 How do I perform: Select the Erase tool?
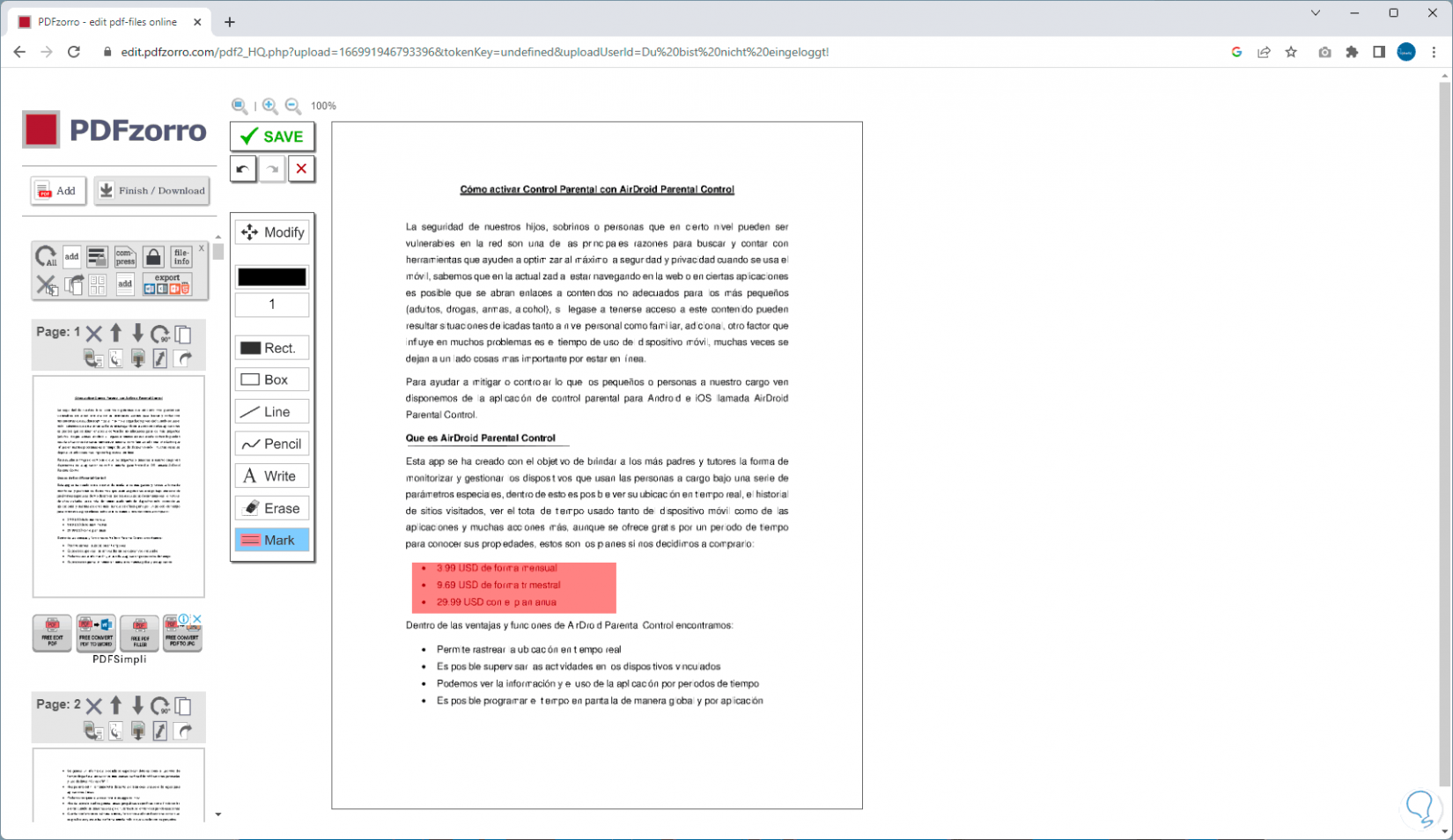click(x=272, y=508)
